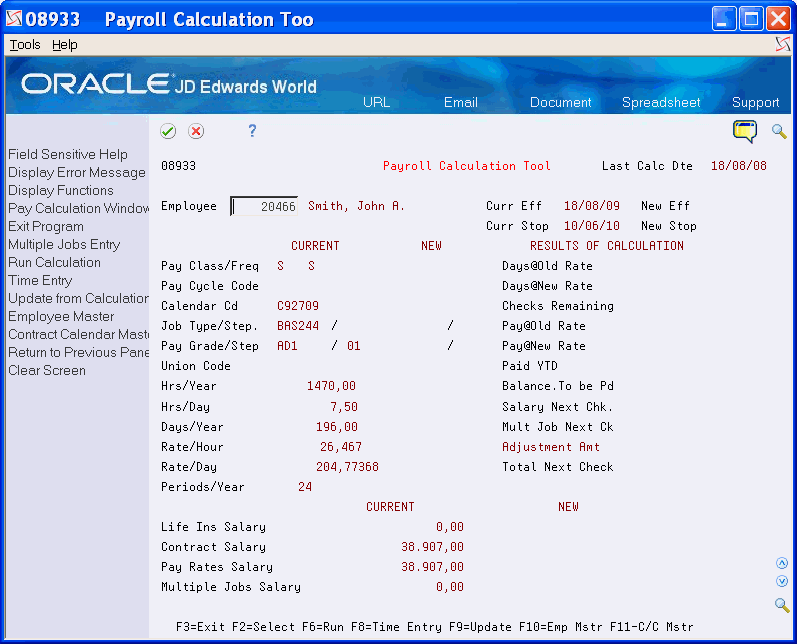
Task: Click the scroll down arrow icon
Action: click(x=782, y=581)
